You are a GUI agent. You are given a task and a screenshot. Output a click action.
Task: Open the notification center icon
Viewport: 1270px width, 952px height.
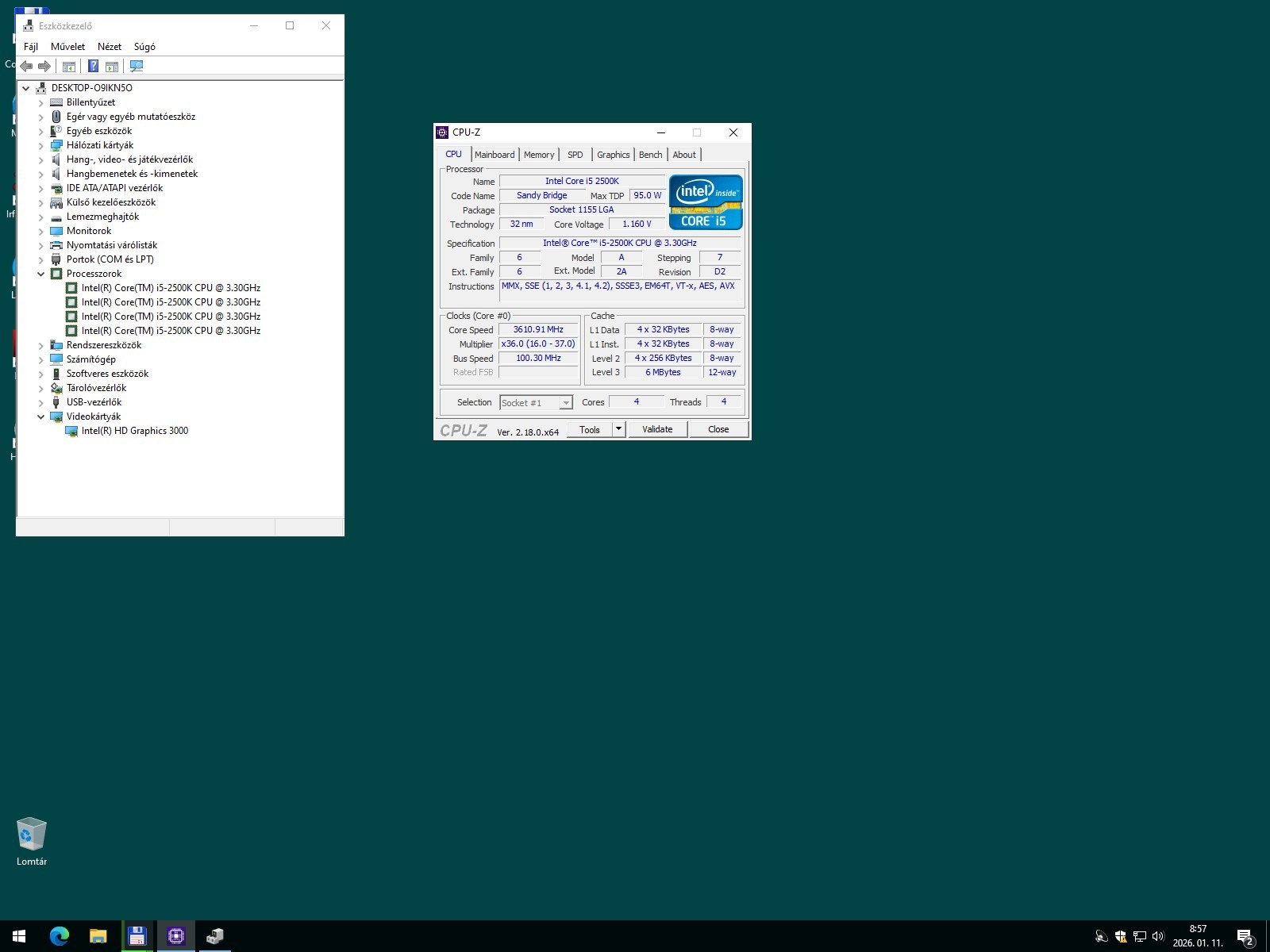coord(1245,937)
